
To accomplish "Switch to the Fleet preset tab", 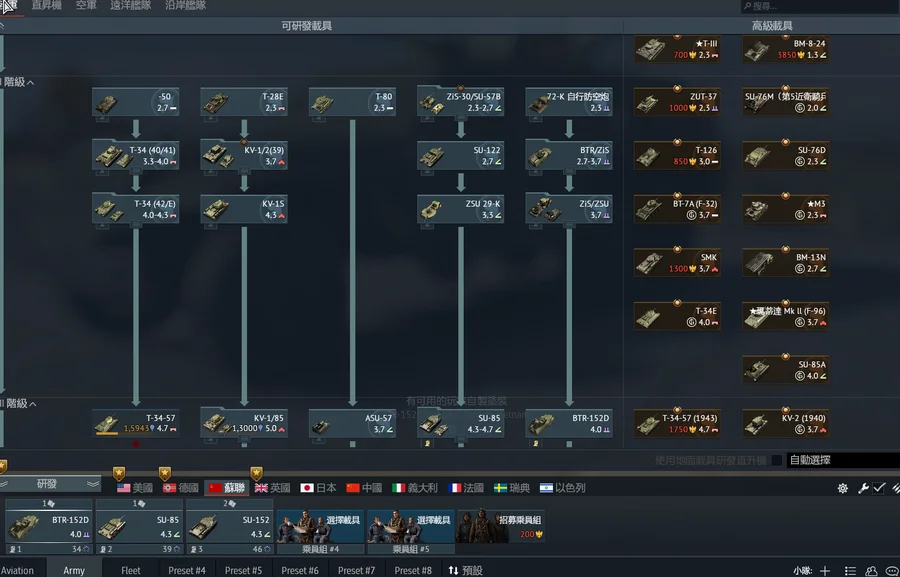I will tap(130, 570).
